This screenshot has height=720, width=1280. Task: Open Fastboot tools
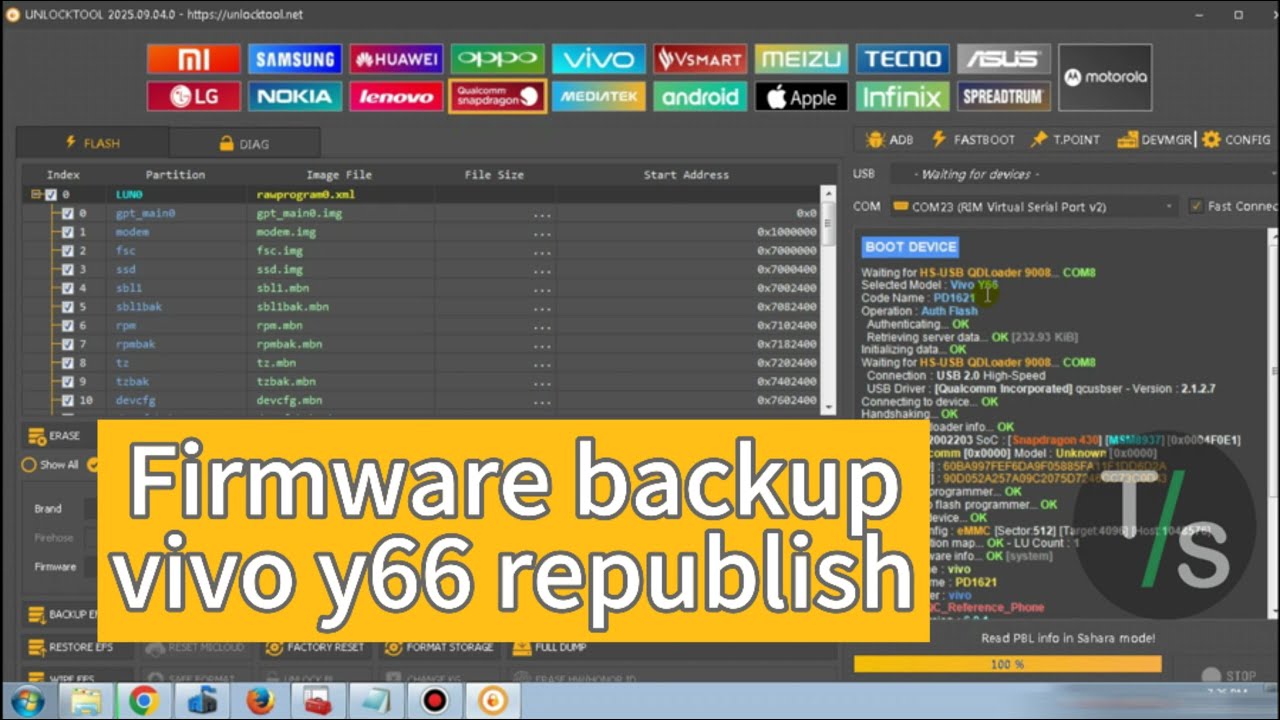pyautogui.click(x=973, y=140)
